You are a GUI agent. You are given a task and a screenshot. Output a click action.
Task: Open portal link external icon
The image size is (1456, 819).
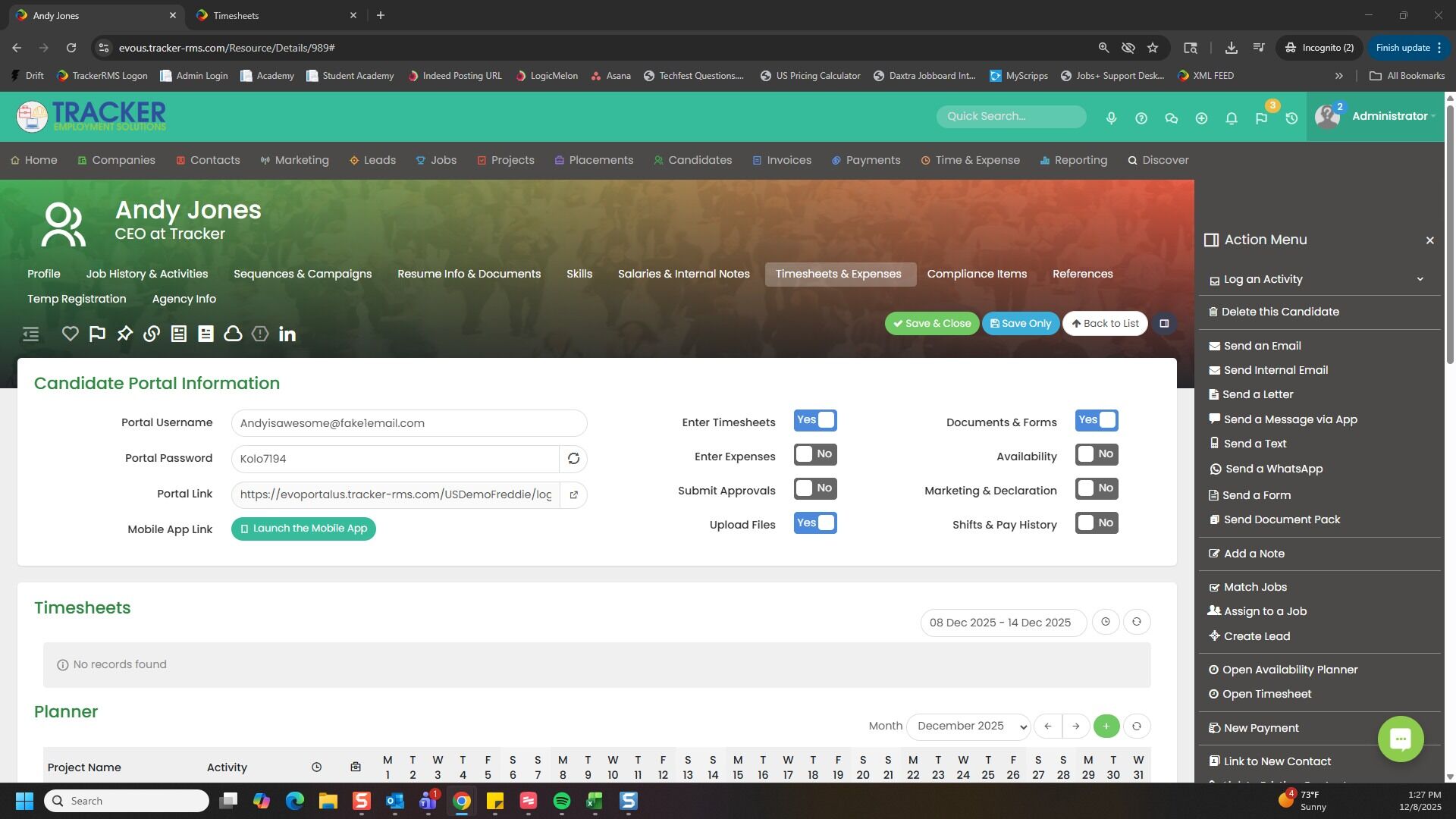pyautogui.click(x=573, y=494)
